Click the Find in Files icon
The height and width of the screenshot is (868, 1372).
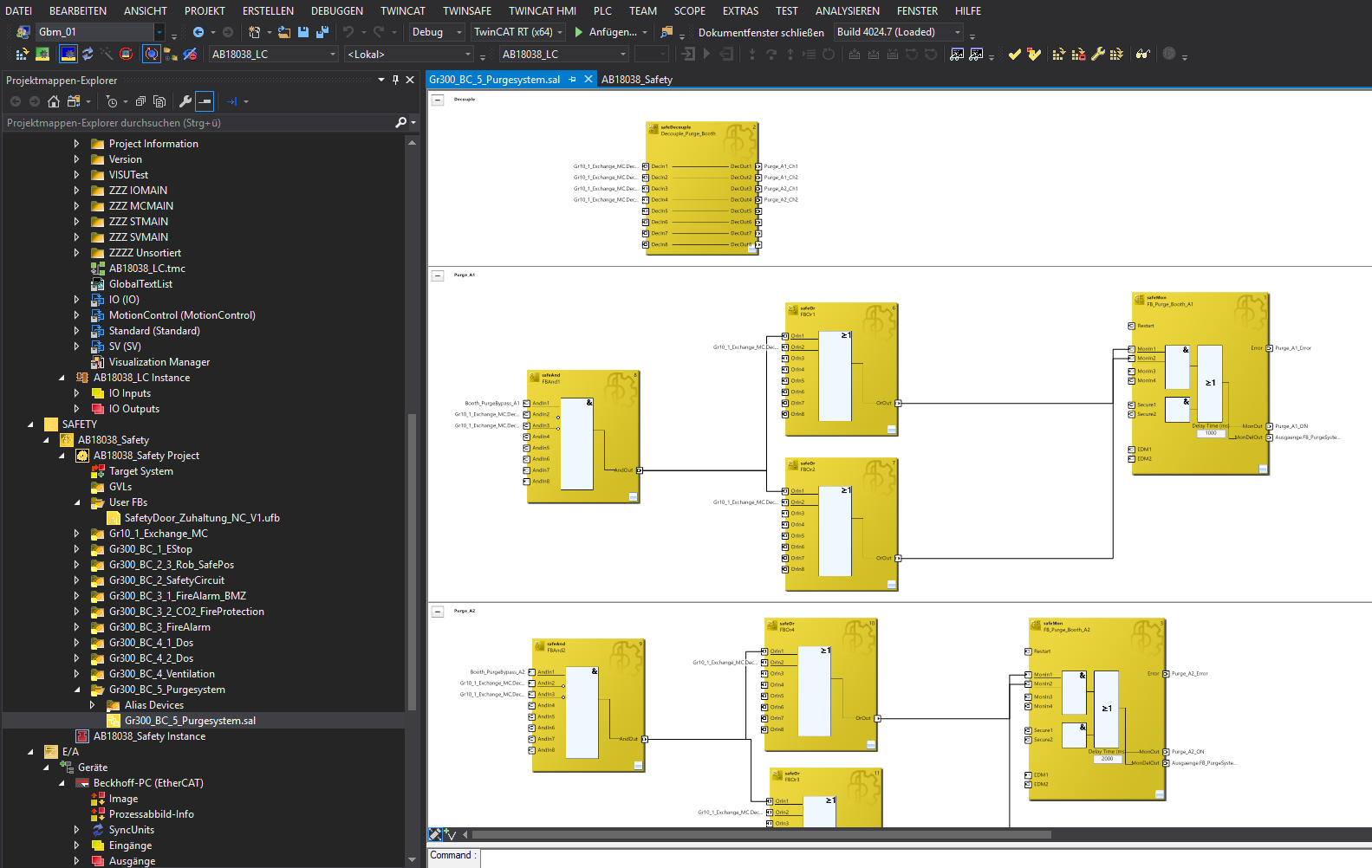coord(666,32)
